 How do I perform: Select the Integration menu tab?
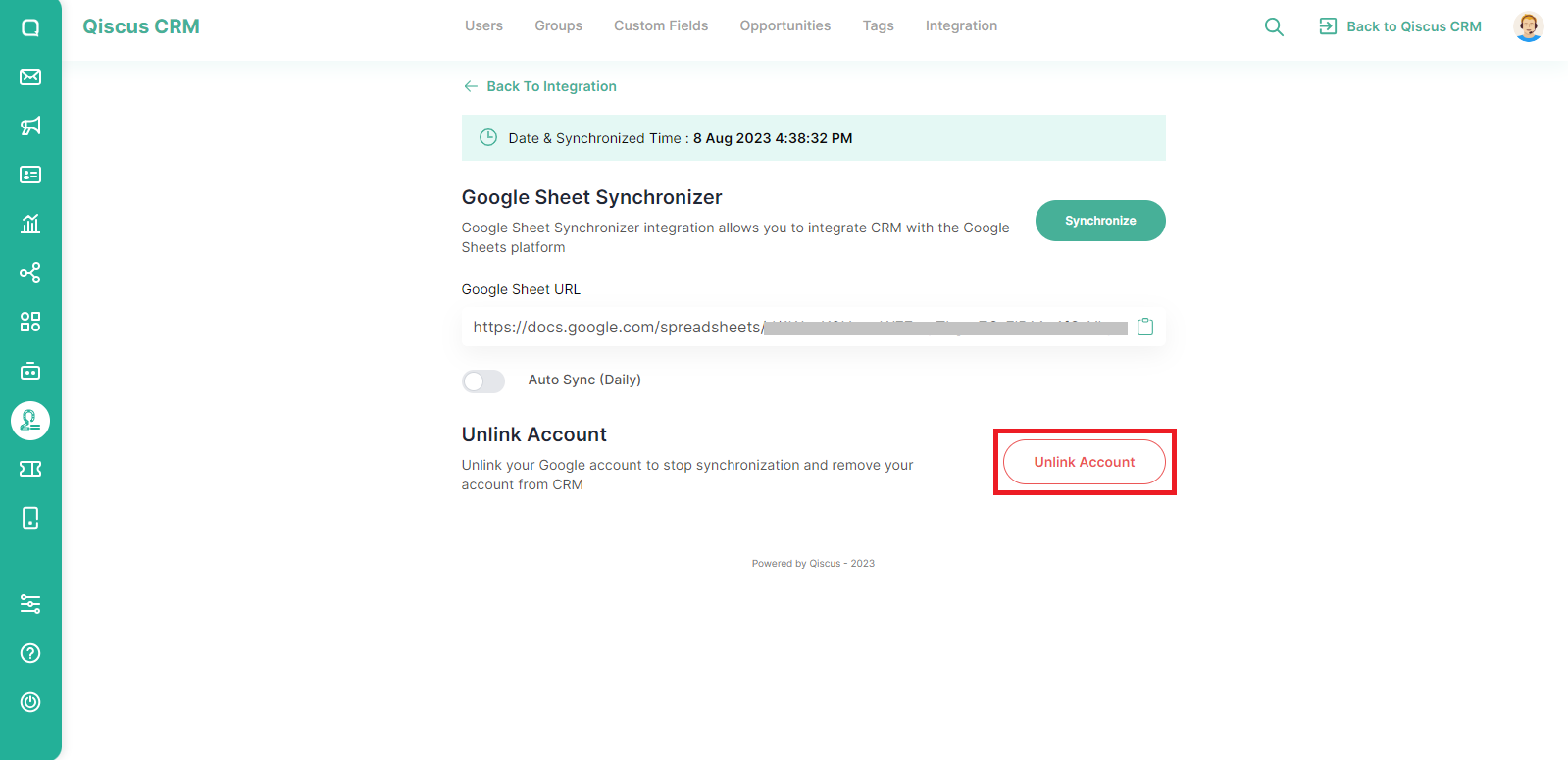(x=961, y=25)
